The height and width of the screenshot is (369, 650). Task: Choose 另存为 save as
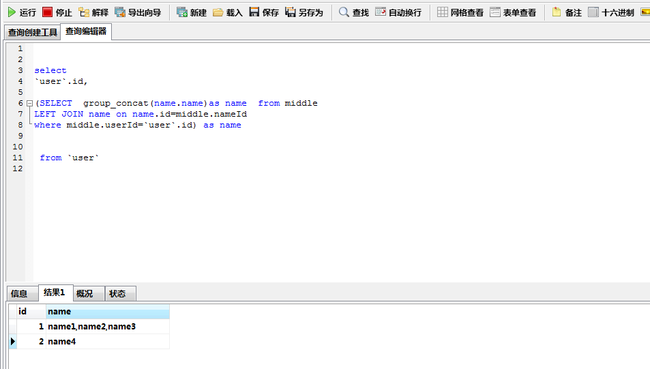[x=304, y=12]
